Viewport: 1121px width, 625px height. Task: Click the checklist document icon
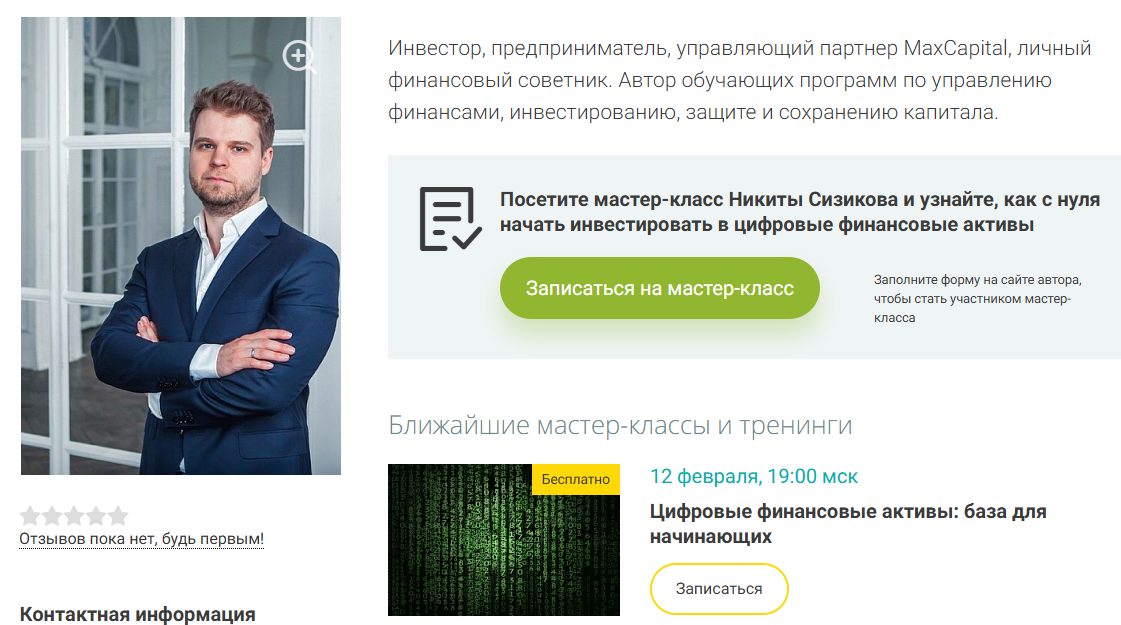point(450,219)
